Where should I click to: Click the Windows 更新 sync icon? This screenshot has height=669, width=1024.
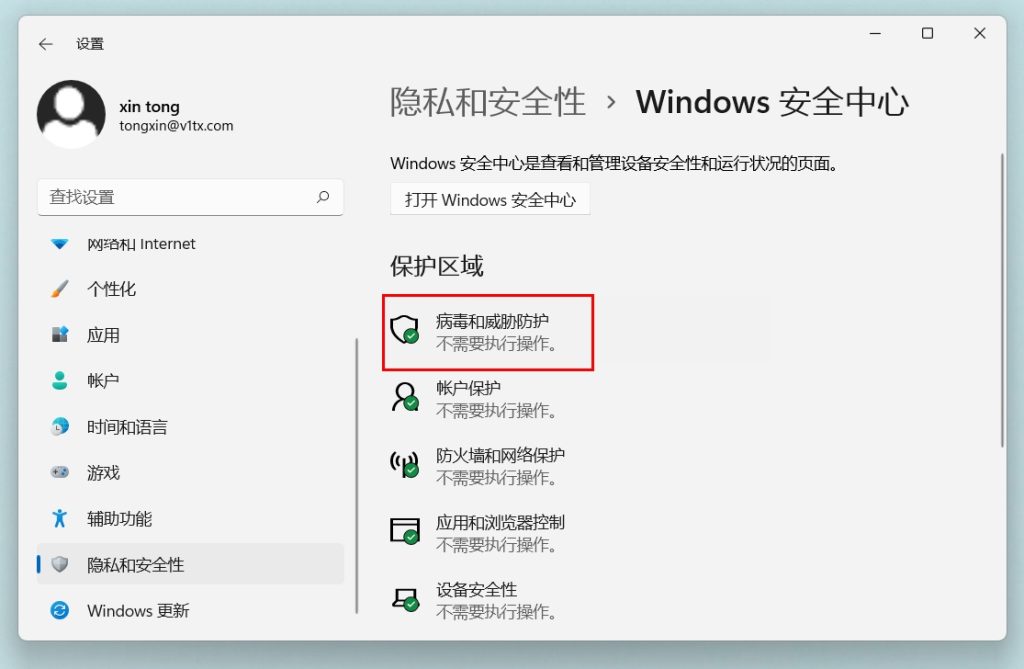pyautogui.click(x=59, y=610)
